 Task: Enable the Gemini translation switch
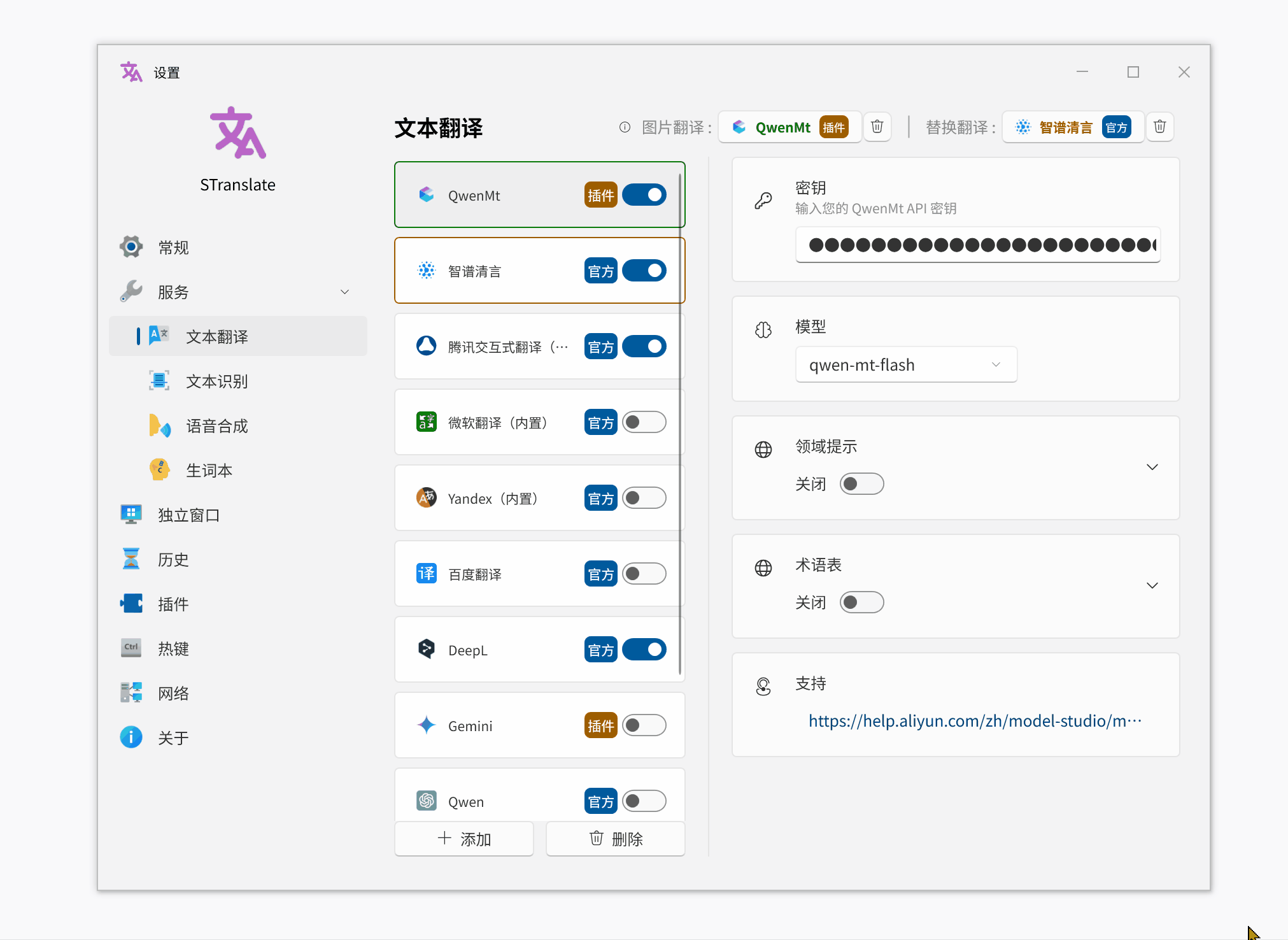pyautogui.click(x=644, y=725)
